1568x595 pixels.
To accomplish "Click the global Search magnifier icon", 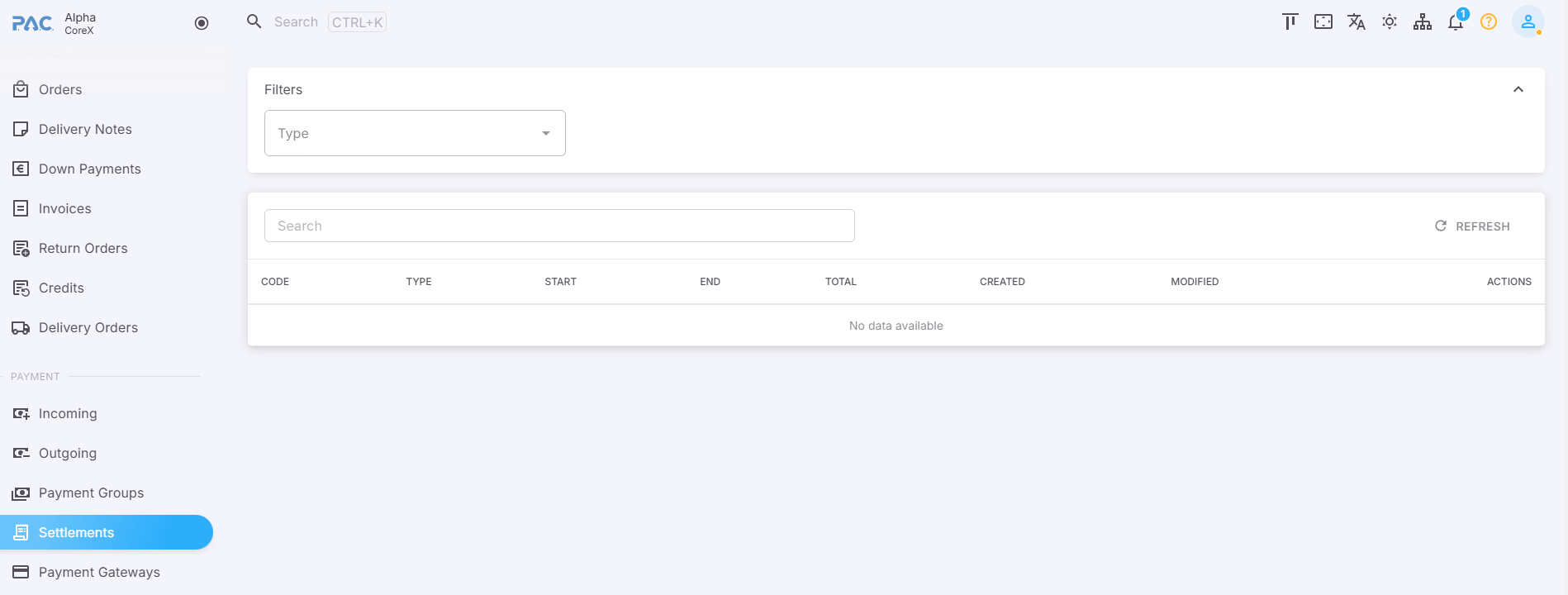I will (254, 21).
